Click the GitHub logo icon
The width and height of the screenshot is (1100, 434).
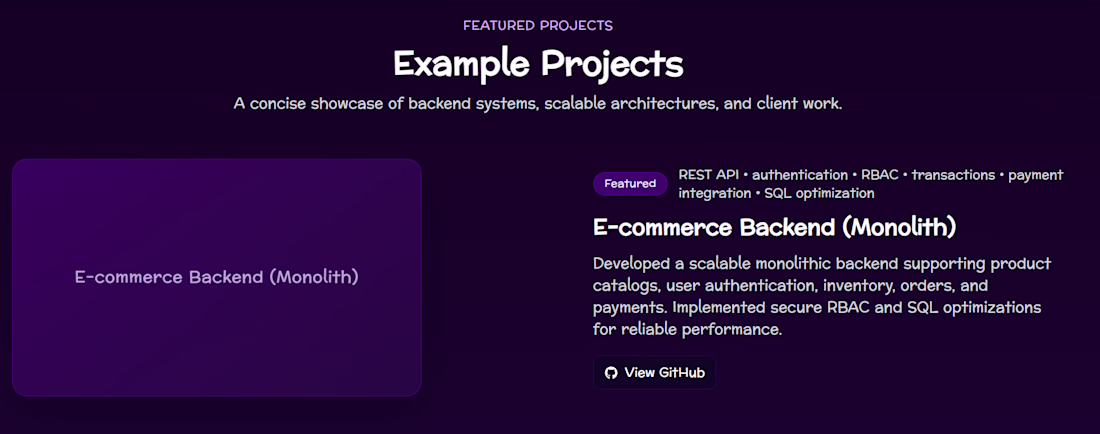pyautogui.click(x=612, y=373)
